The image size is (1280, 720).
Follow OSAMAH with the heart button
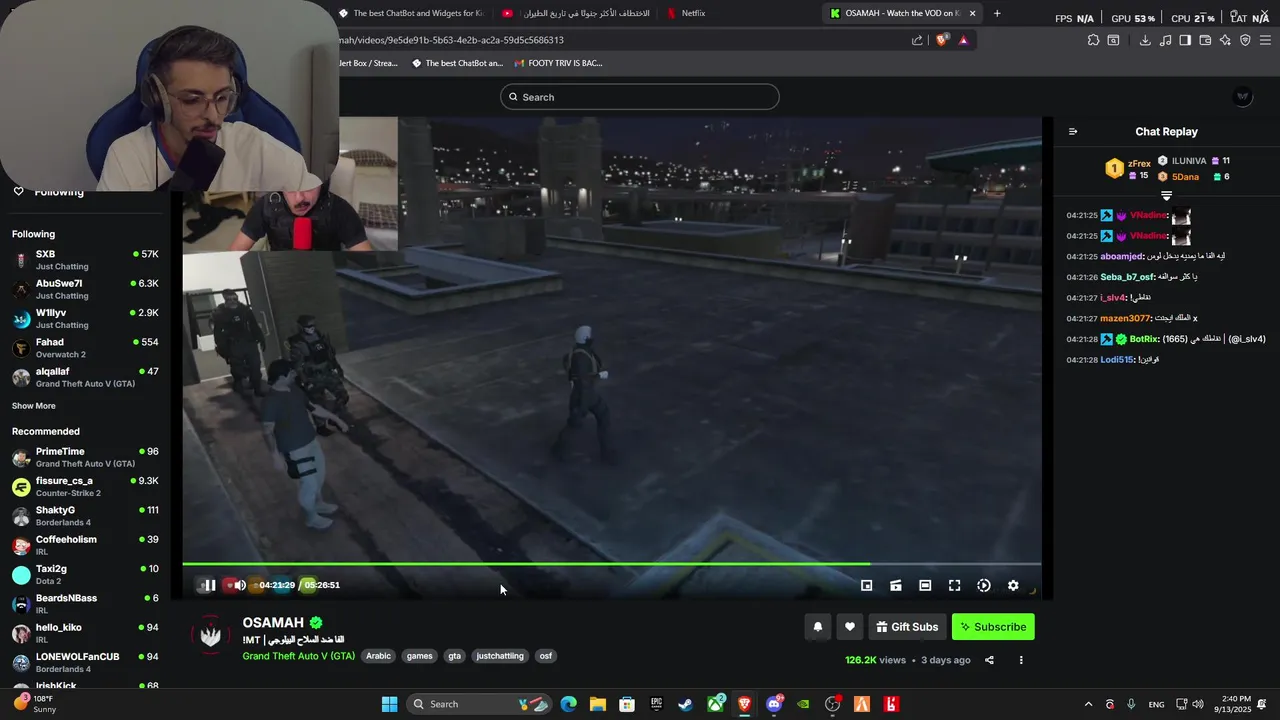click(x=850, y=627)
